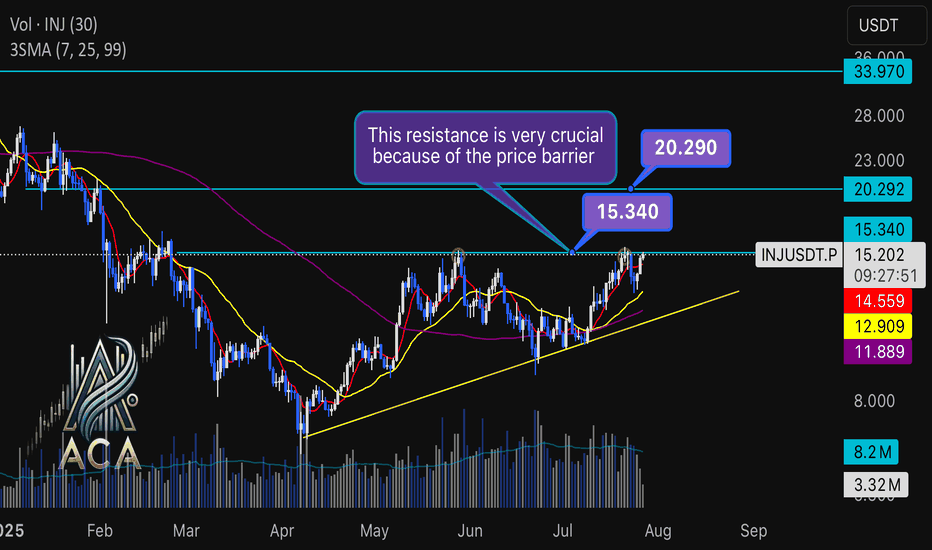
Task: Click the 20.290 purple price callout
Action: point(686,147)
